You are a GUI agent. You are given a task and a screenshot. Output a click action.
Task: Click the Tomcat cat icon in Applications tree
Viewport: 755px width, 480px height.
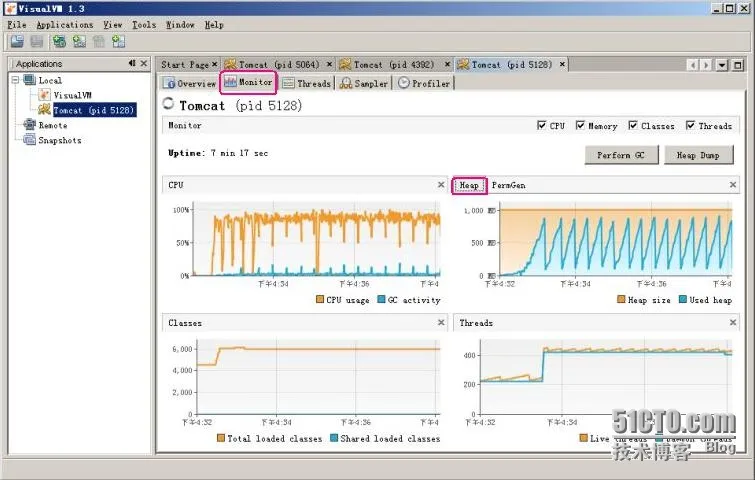click(x=44, y=109)
